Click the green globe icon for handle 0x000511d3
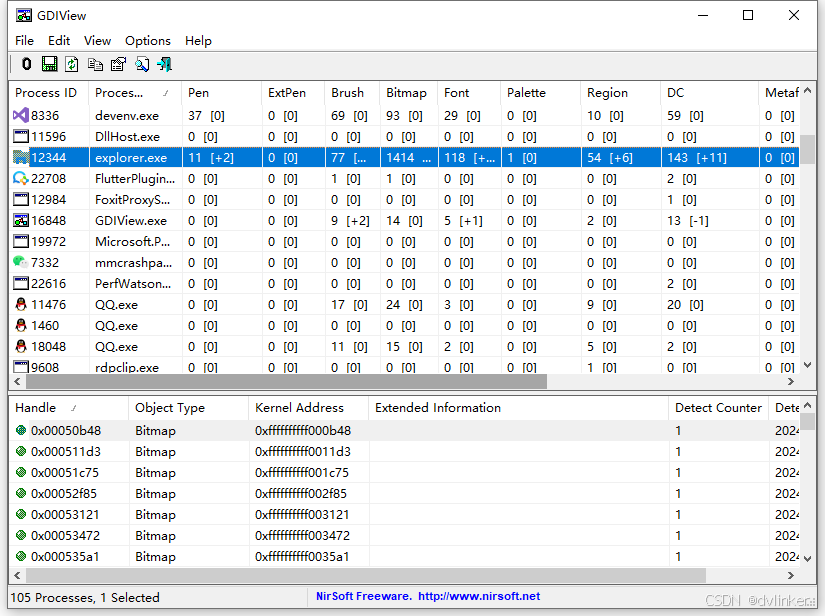 click(21, 451)
